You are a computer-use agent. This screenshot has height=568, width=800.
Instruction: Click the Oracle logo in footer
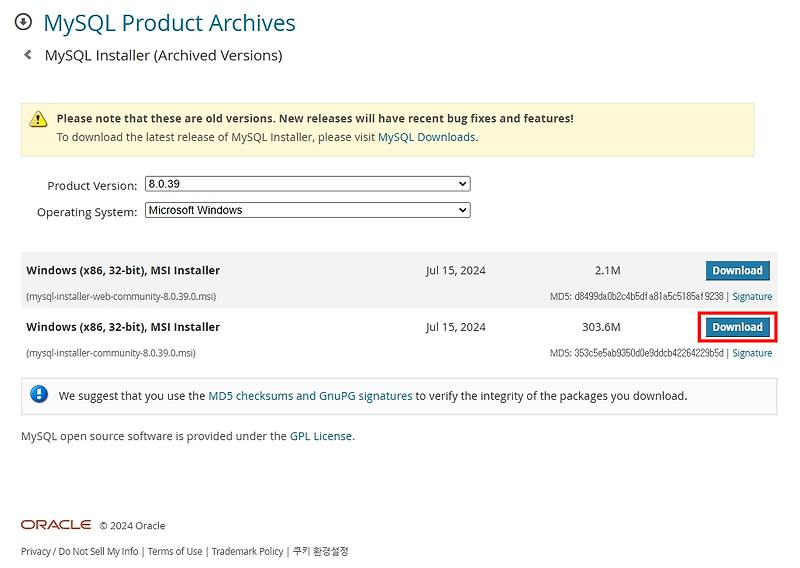(x=56, y=525)
